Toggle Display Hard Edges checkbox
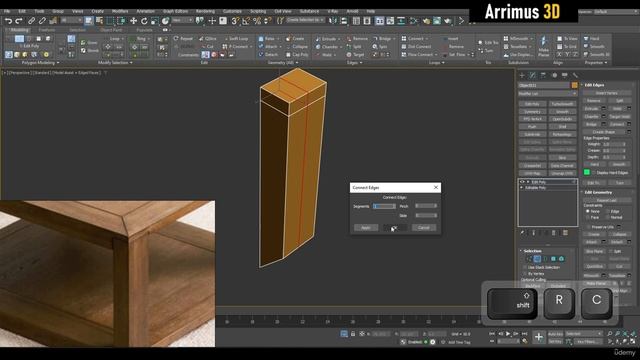640x360 pixels. 594,173
